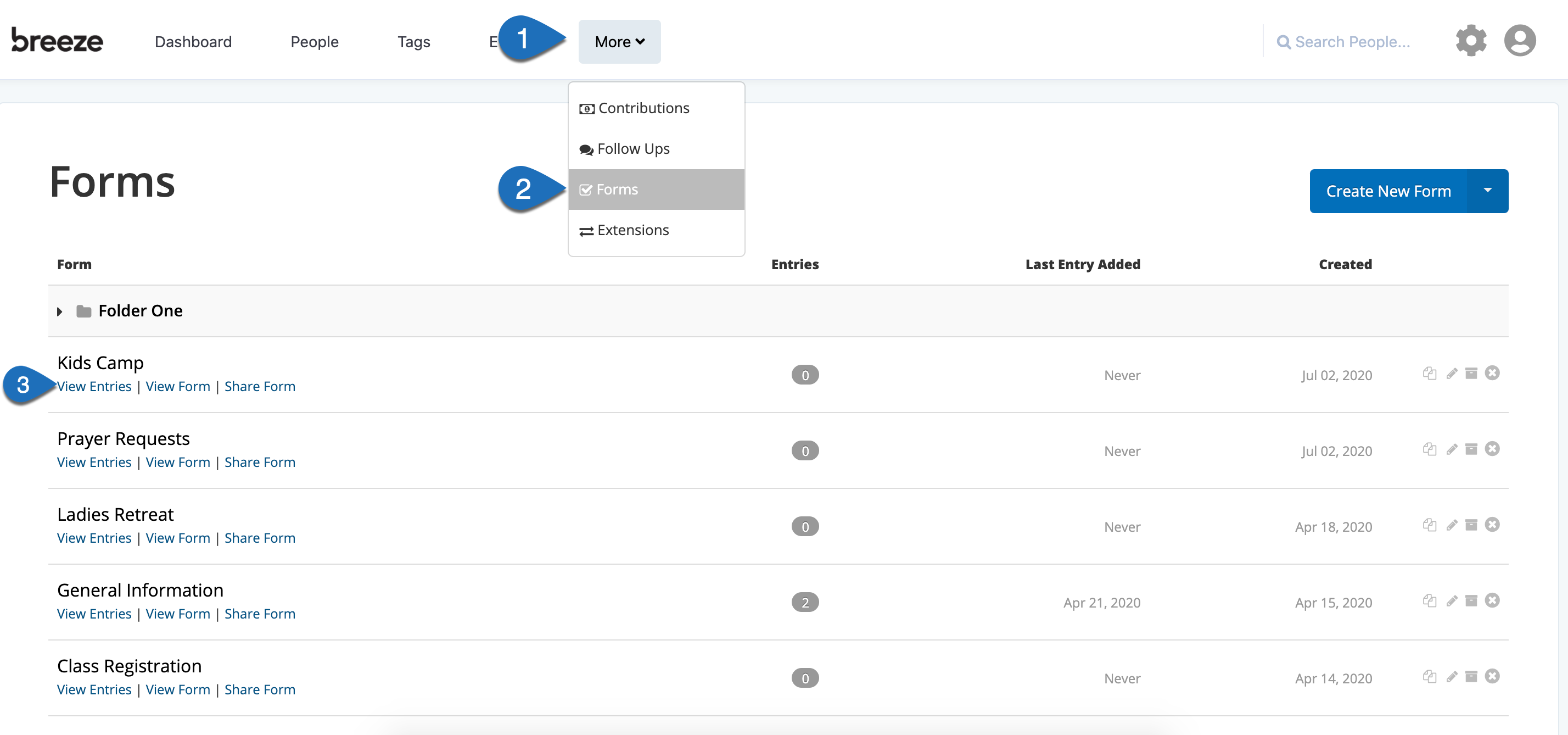Select Contributions from the More menu
1568x735 pixels.
point(656,108)
